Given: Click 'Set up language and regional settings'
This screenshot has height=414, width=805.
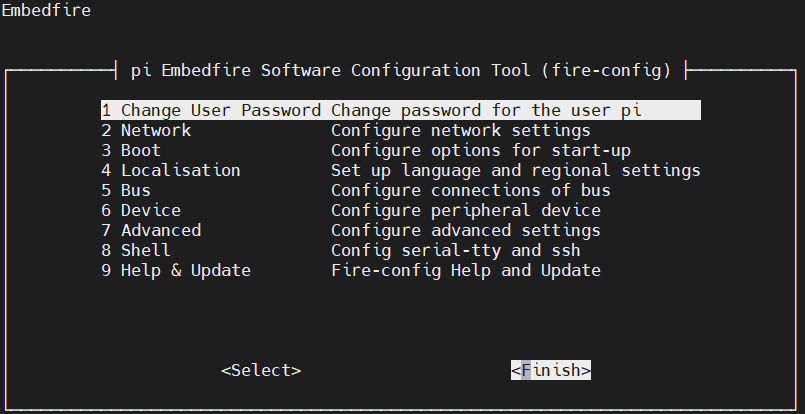Looking at the screenshot, I should coord(515,171).
